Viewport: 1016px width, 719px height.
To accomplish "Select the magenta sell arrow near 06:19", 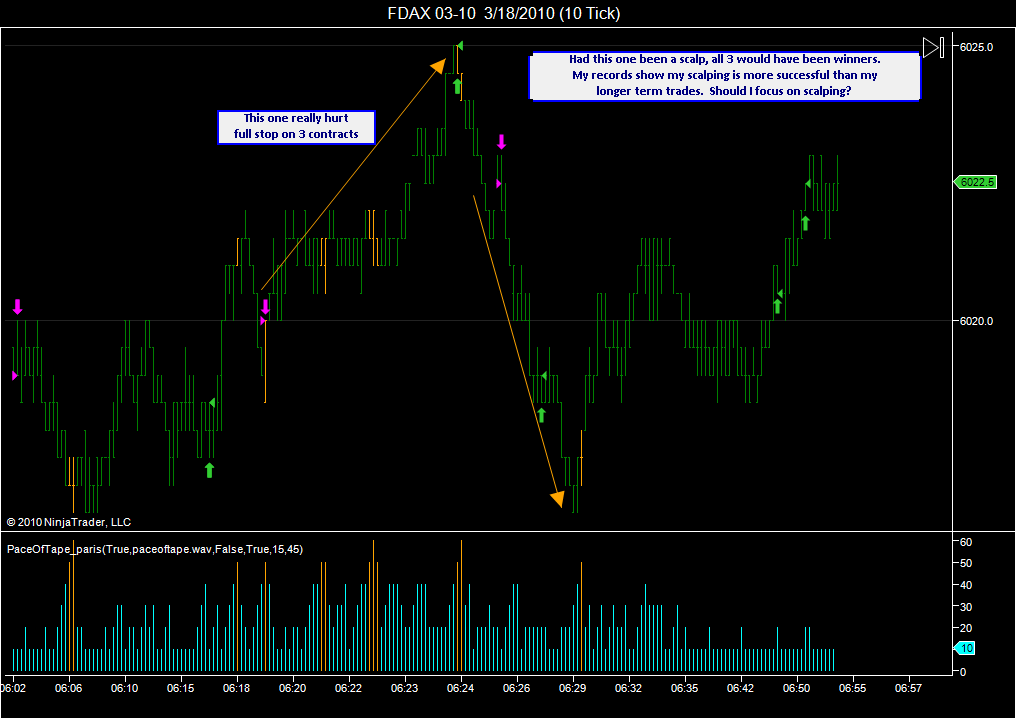I will (265, 307).
